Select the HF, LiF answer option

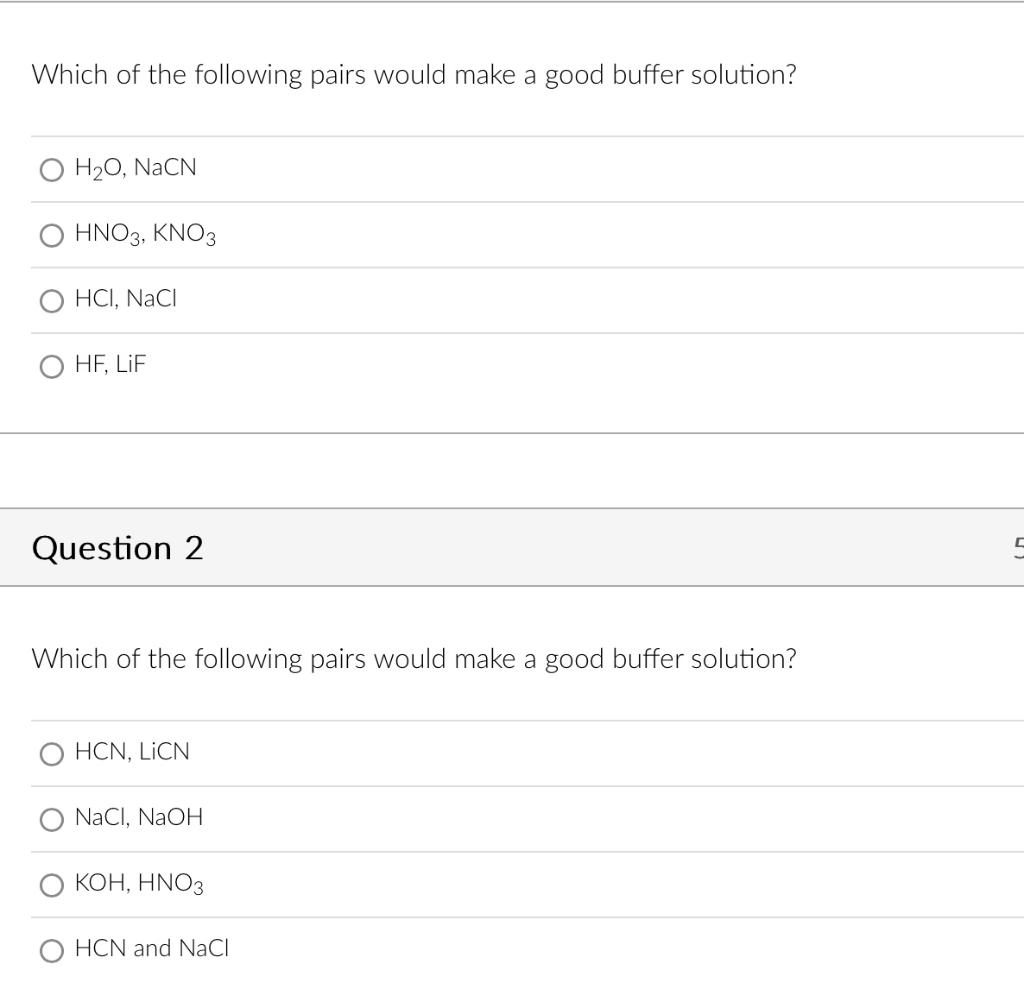[x=51, y=366]
